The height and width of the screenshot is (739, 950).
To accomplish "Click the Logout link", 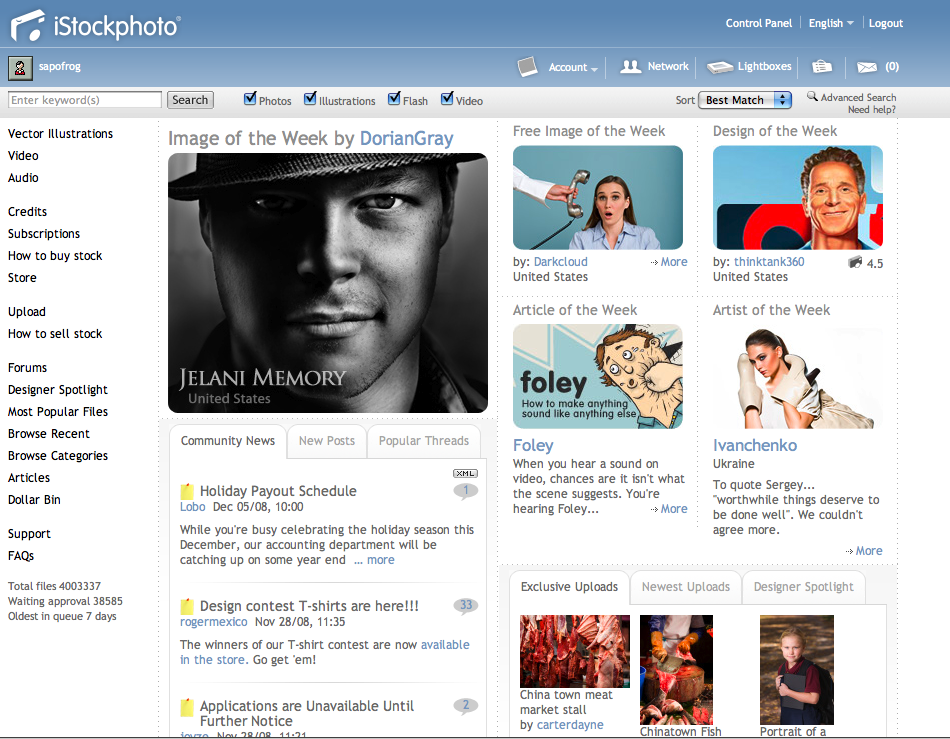I will [886, 23].
